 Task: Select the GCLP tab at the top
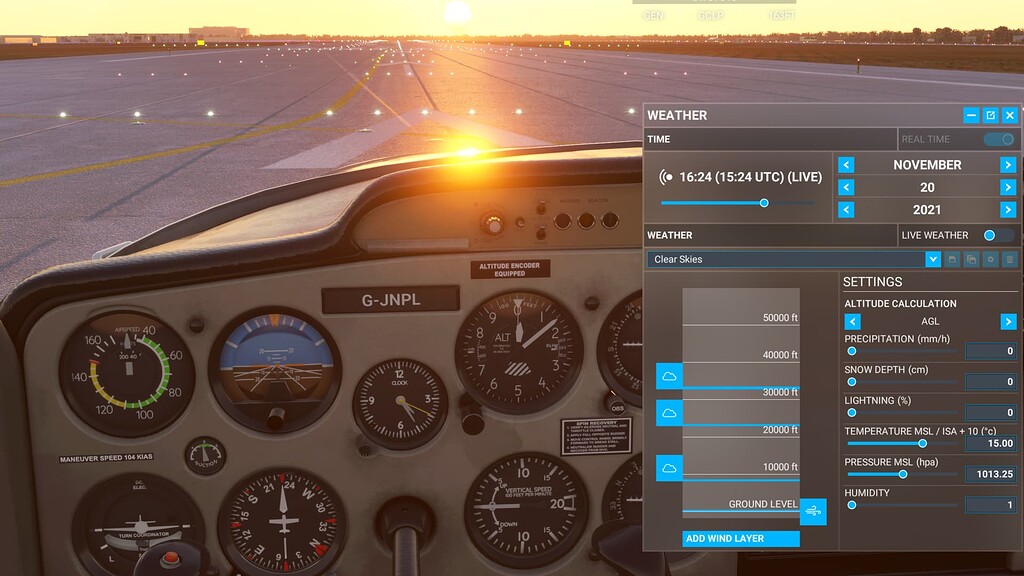point(712,14)
